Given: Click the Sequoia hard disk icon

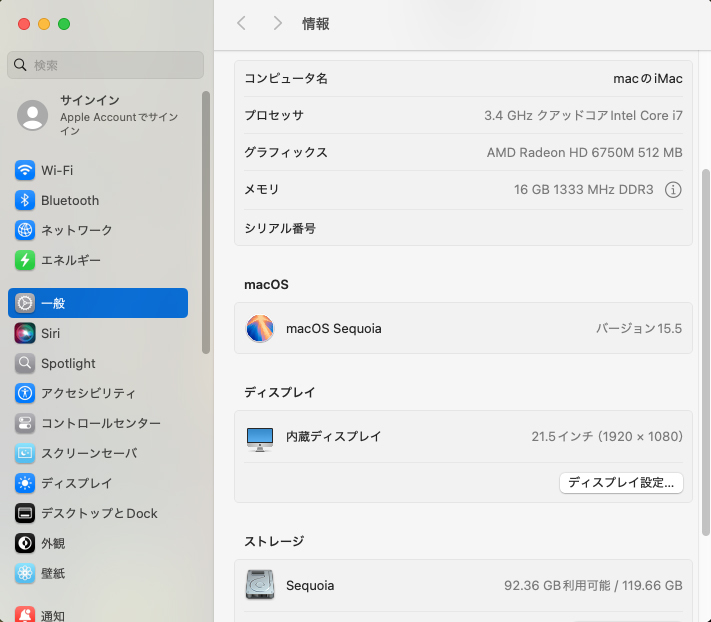Looking at the screenshot, I should [260, 585].
